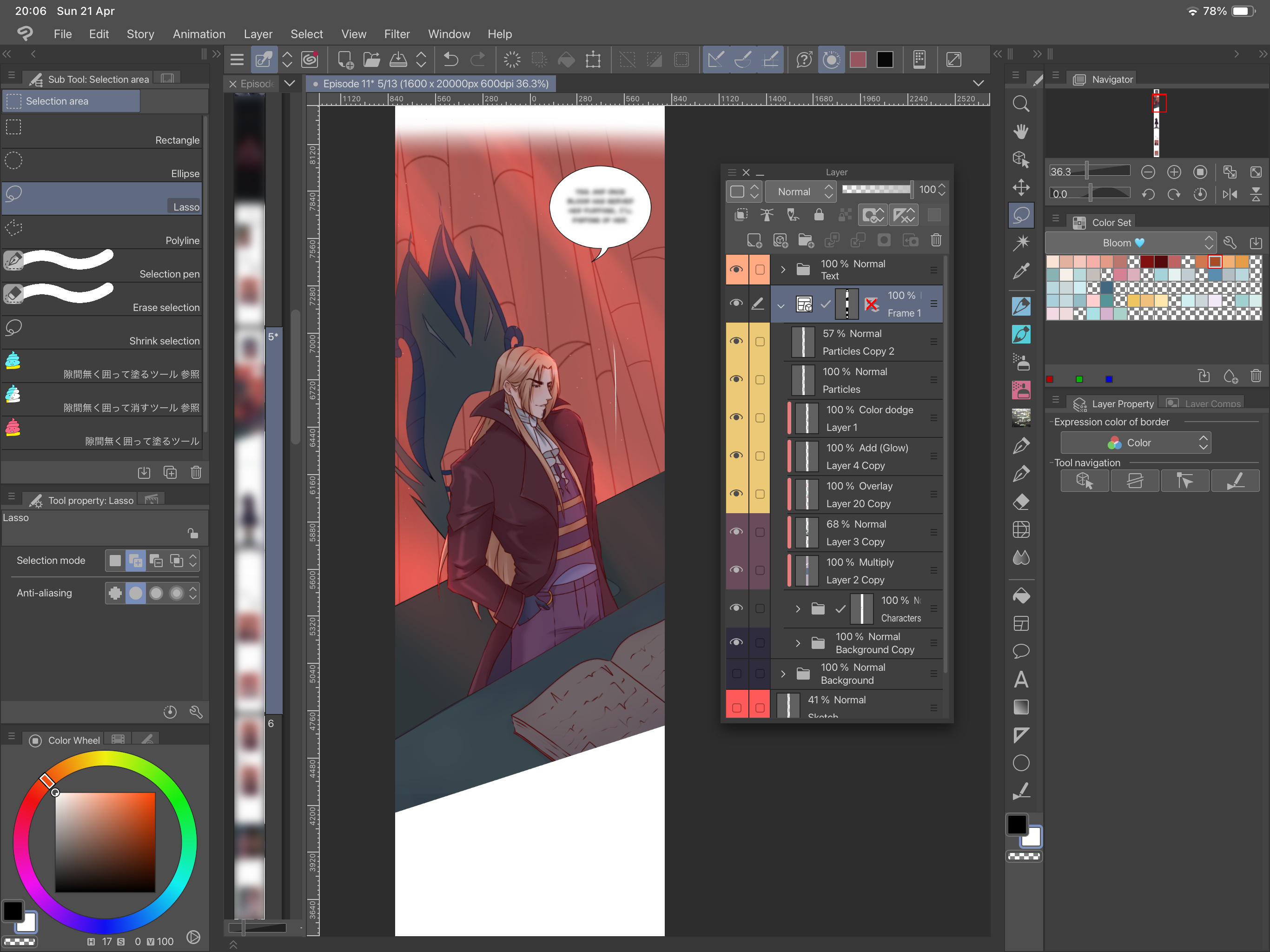Zoom out in Navigator panel
1270x952 pixels.
click(1148, 172)
